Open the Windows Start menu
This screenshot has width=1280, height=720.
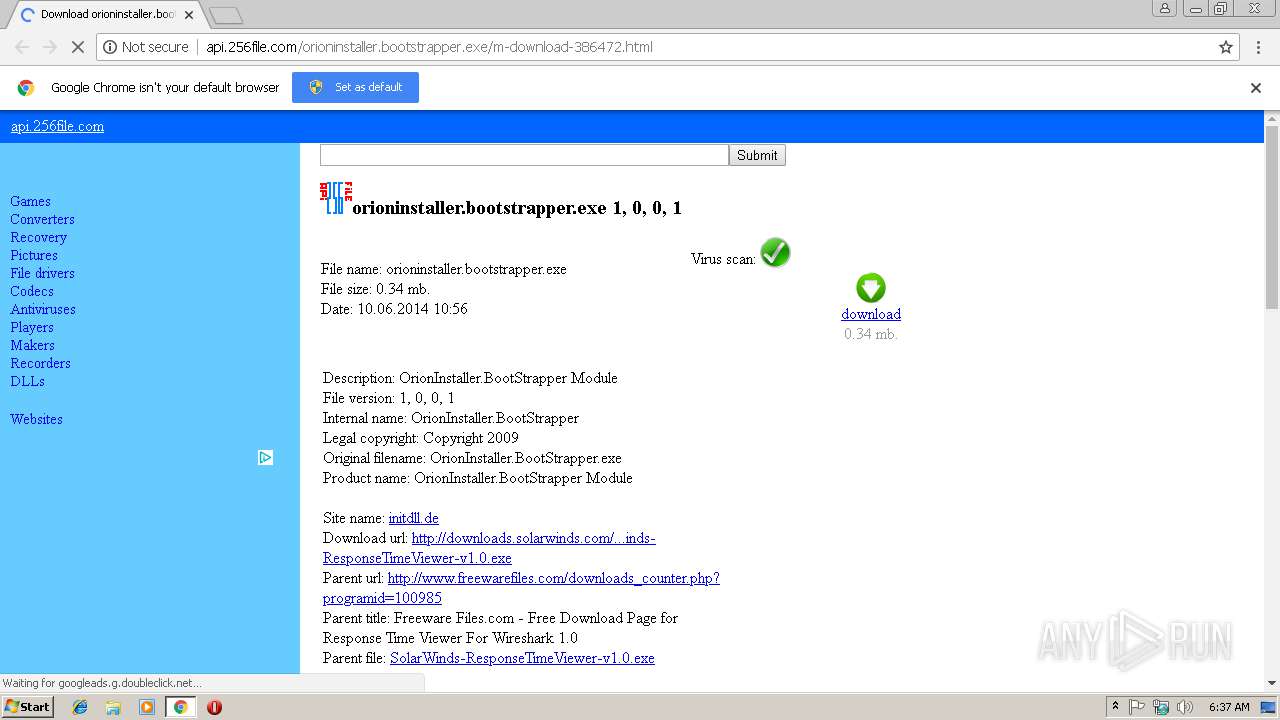click(x=27, y=707)
